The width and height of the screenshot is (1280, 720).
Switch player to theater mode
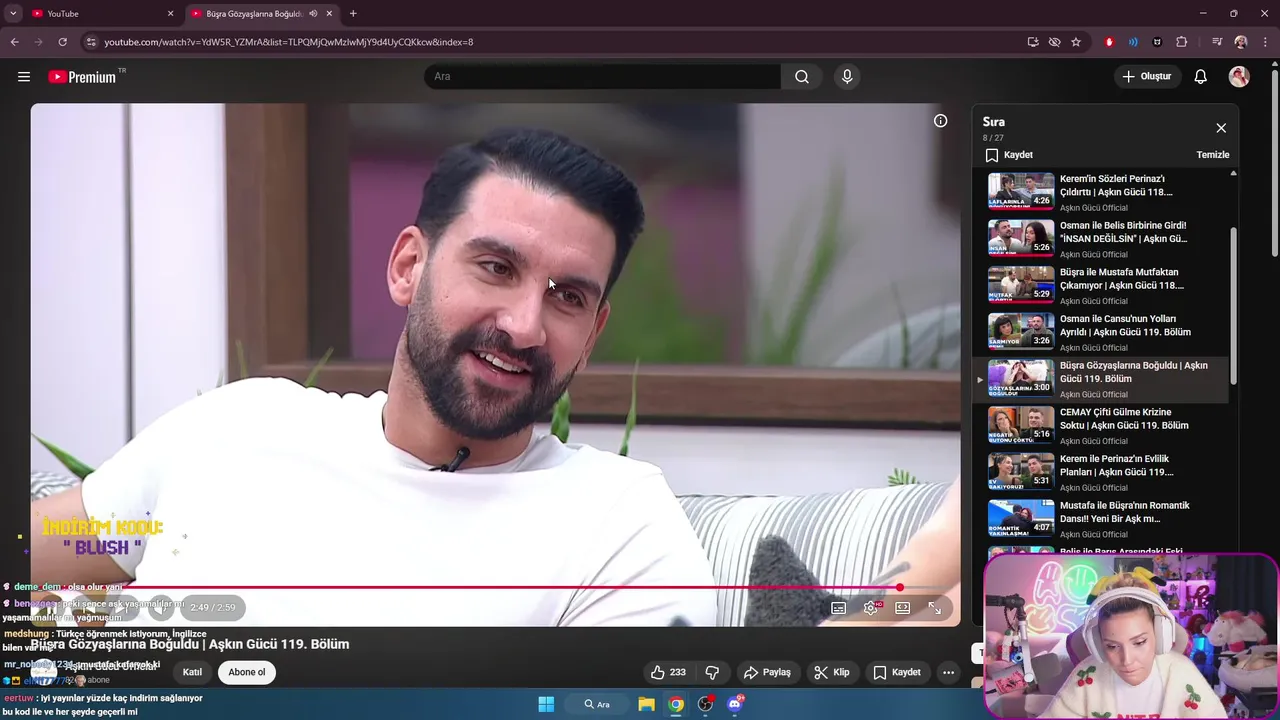[x=903, y=607]
